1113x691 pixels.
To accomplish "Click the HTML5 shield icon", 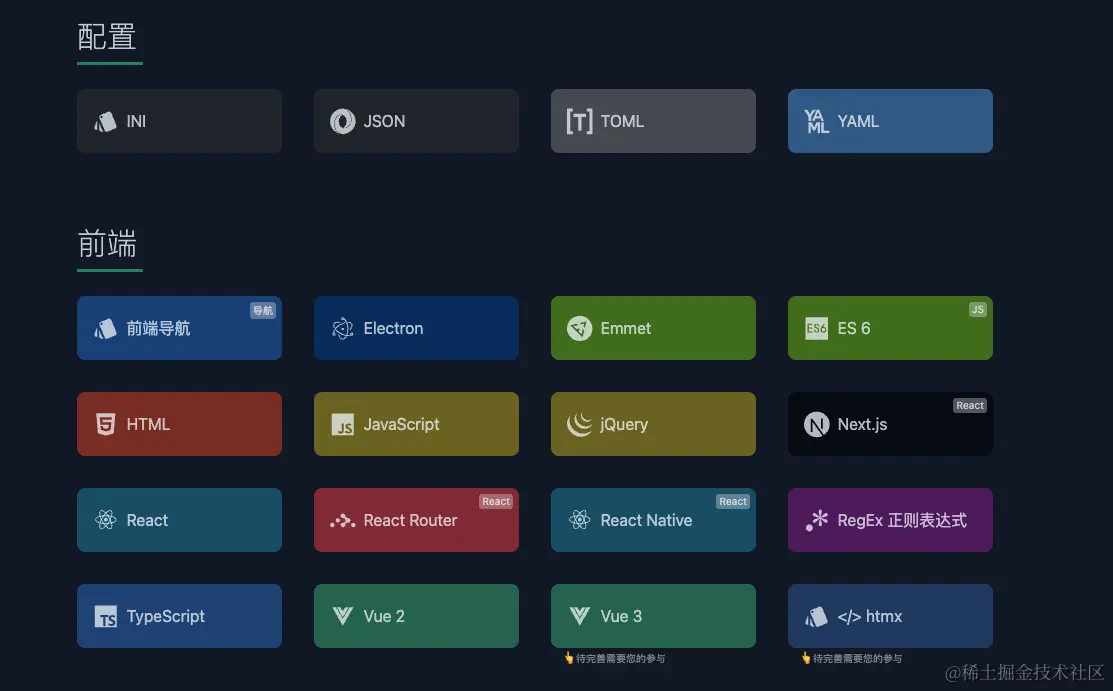I will coord(106,424).
